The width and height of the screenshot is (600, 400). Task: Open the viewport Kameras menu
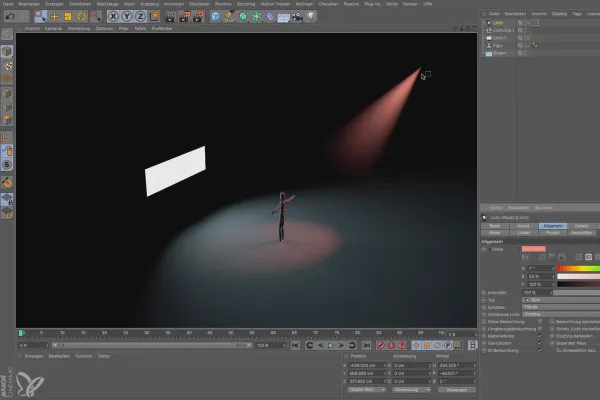click(53, 29)
